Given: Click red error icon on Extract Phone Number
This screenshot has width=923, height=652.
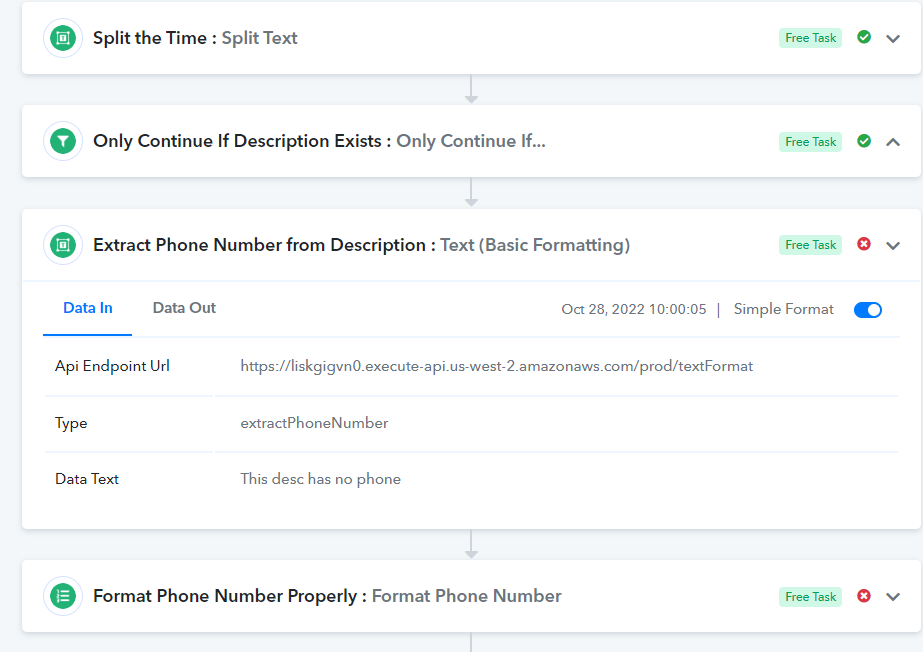Looking at the screenshot, I should pos(864,244).
